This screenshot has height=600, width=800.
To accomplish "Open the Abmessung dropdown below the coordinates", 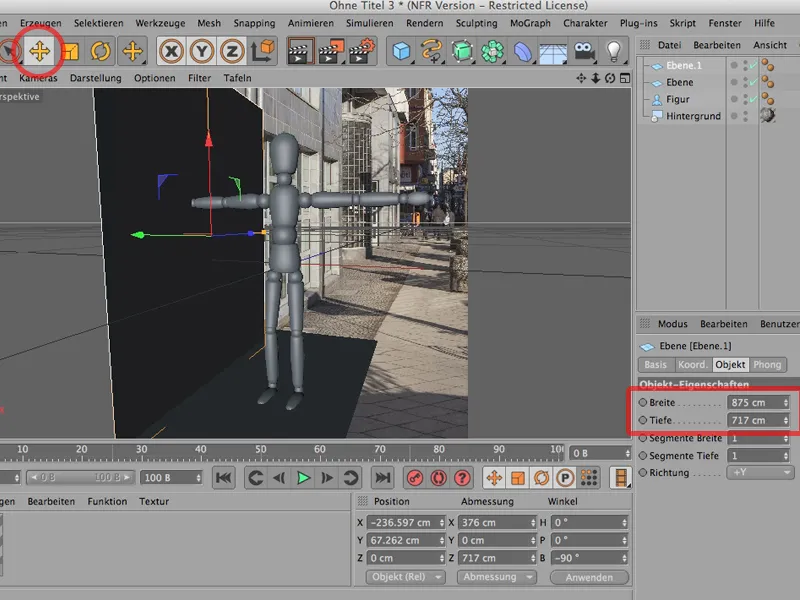I will coord(497,577).
